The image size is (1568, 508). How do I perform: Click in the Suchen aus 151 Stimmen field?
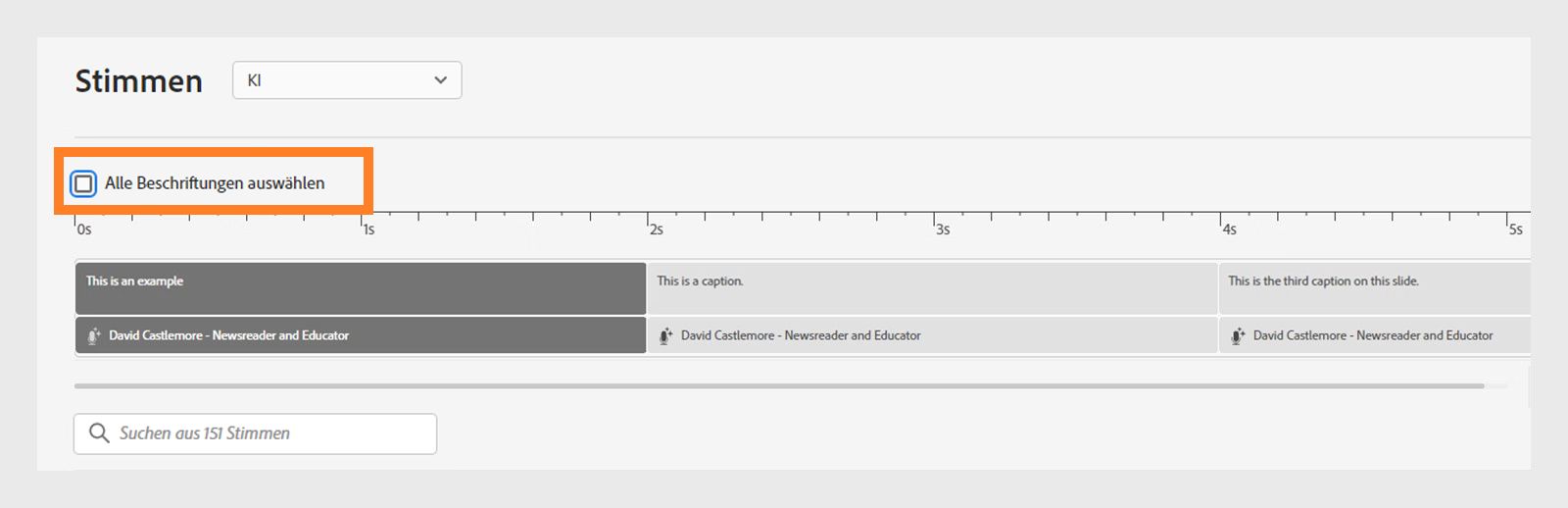269,433
